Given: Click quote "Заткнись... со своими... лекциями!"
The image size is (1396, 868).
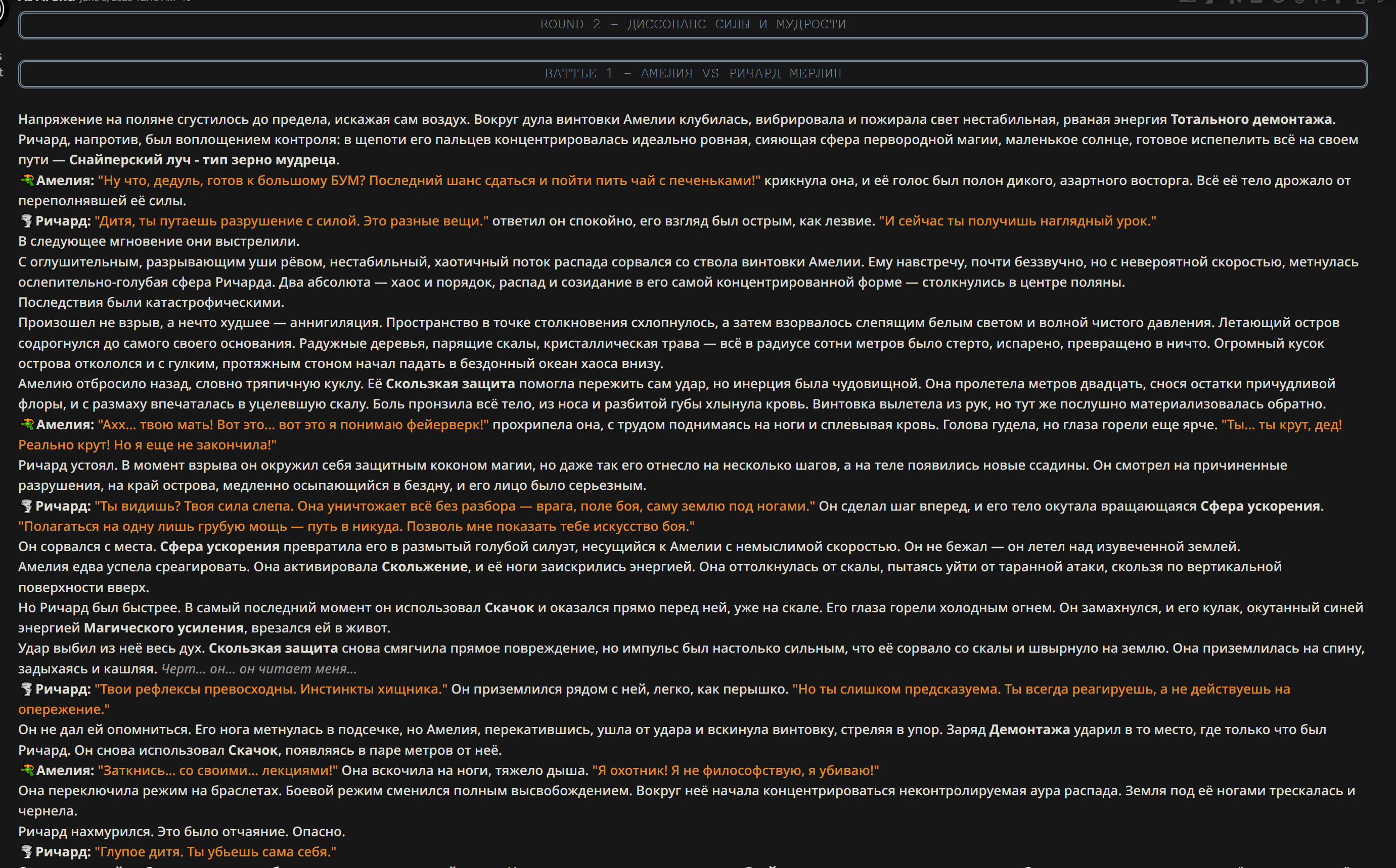Looking at the screenshot, I should coord(217,770).
